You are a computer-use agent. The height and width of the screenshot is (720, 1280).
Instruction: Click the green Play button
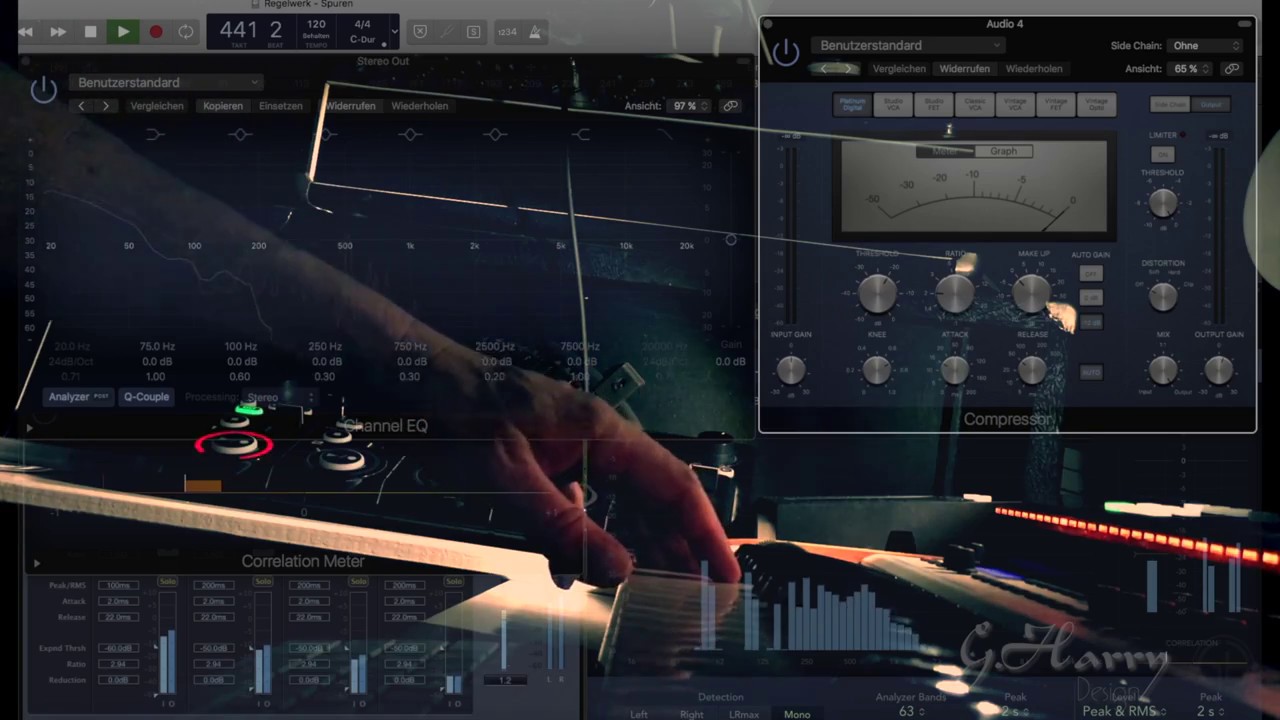pyautogui.click(x=123, y=32)
